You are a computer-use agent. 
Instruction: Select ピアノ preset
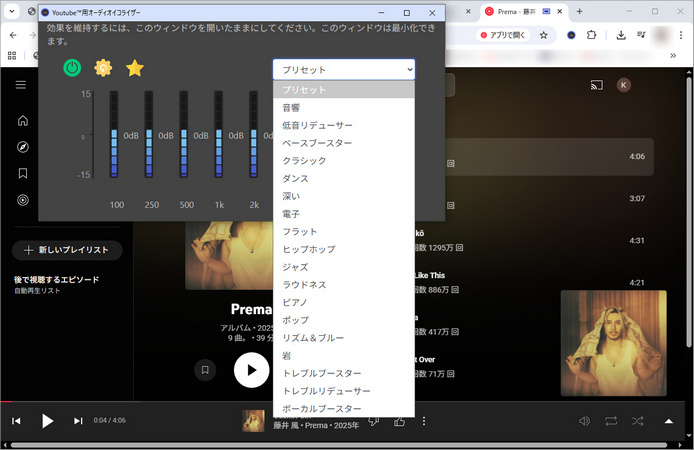(344, 302)
